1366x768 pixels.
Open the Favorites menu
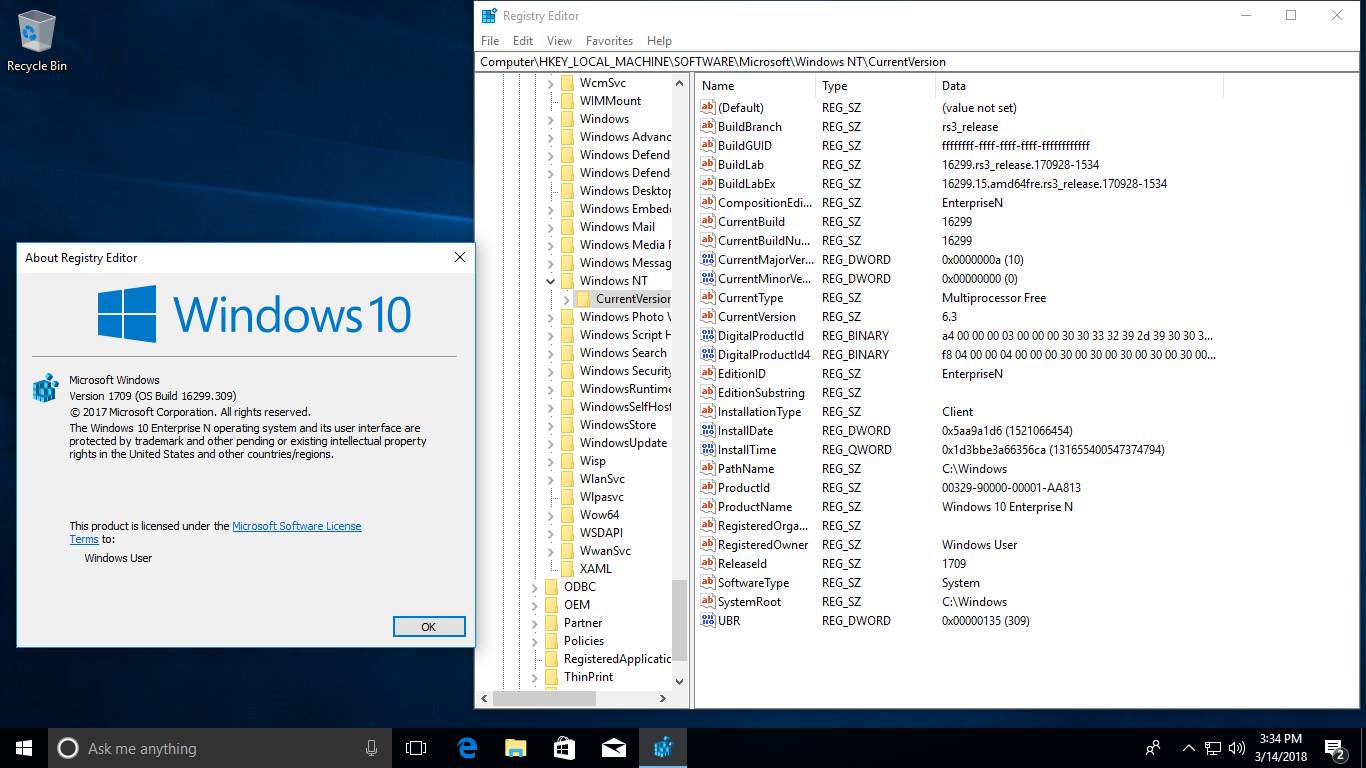(x=609, y=41)
